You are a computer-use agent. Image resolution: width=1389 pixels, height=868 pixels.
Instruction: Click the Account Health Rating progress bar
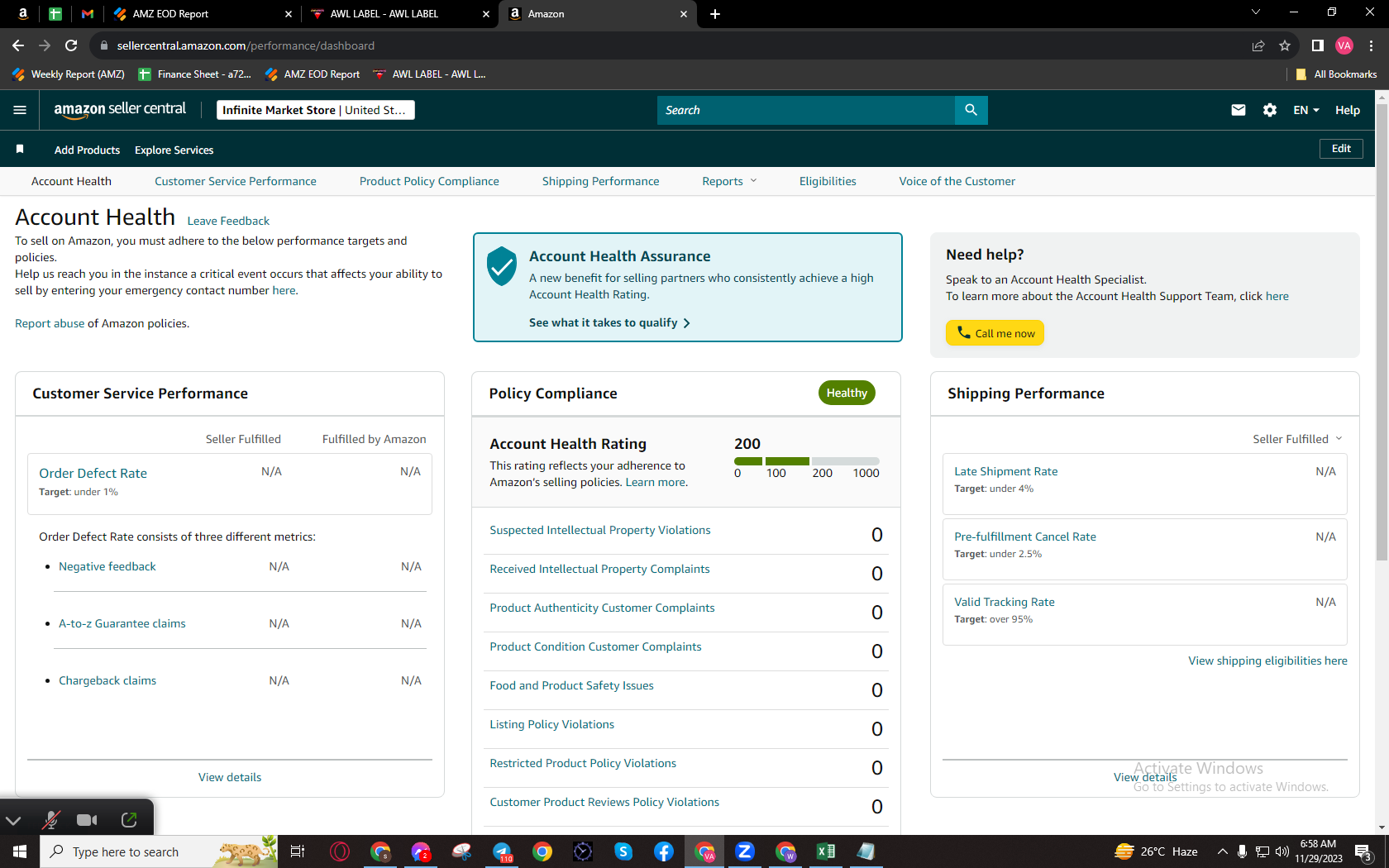(807, 461)
